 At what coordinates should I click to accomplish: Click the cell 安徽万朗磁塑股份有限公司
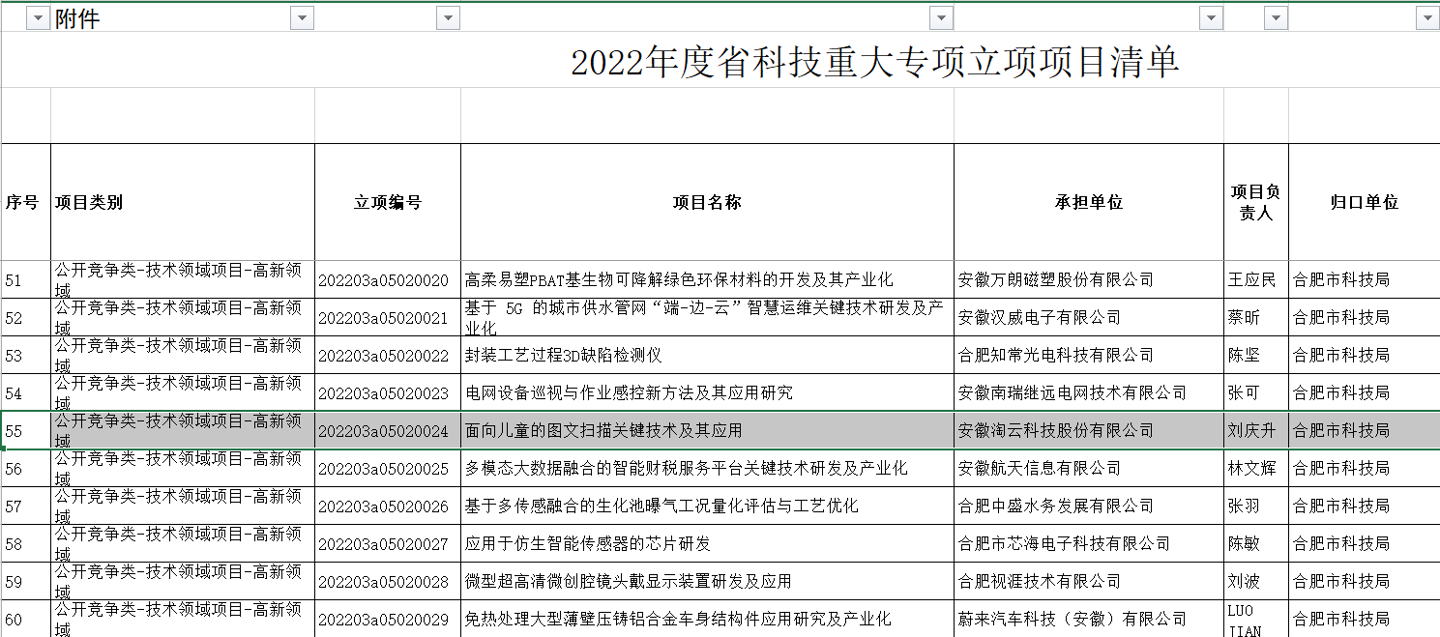tap(1056, 280)
